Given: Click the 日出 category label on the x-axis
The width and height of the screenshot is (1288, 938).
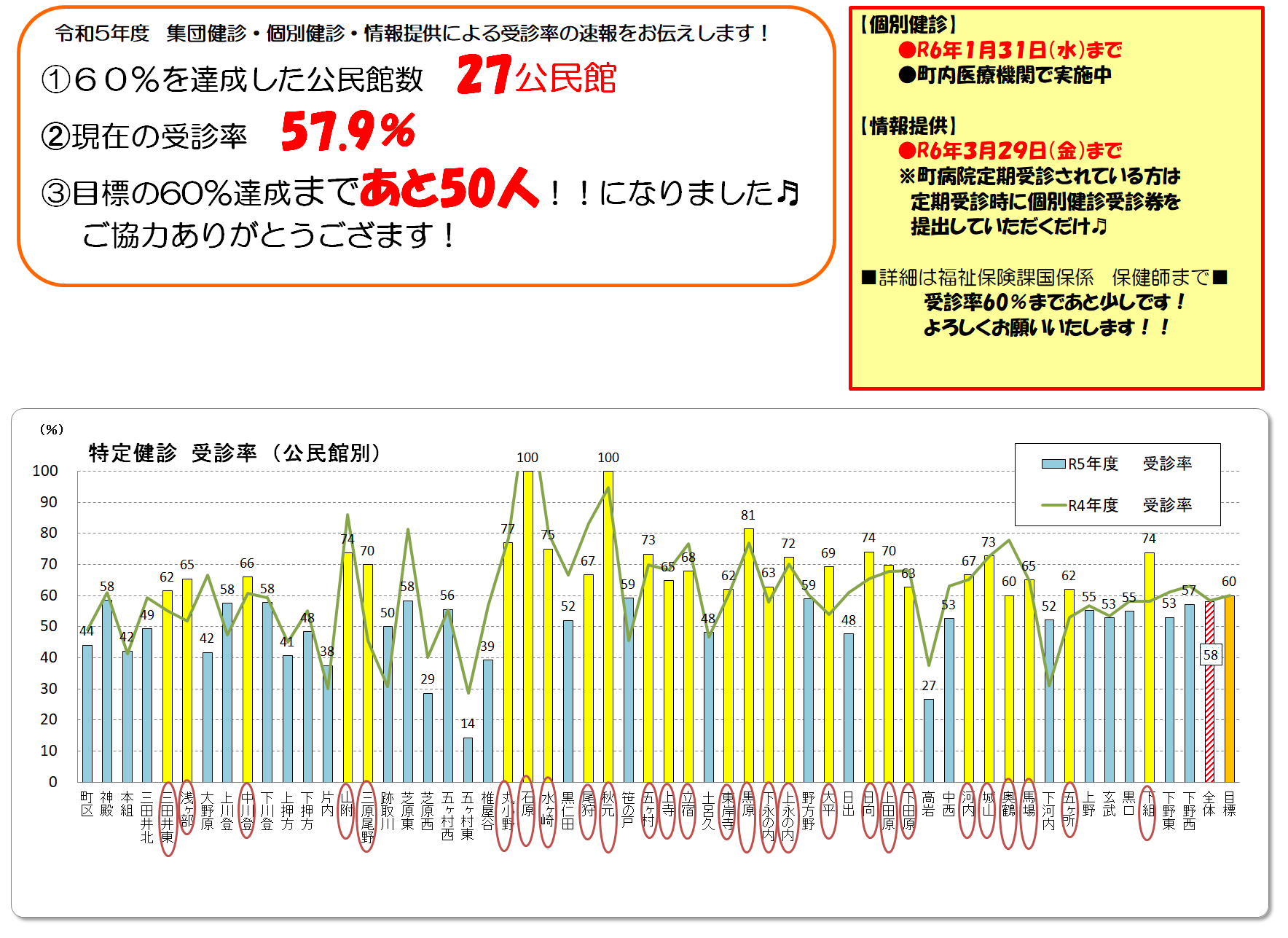Looking at the screenshot, I should pos(849,804).
